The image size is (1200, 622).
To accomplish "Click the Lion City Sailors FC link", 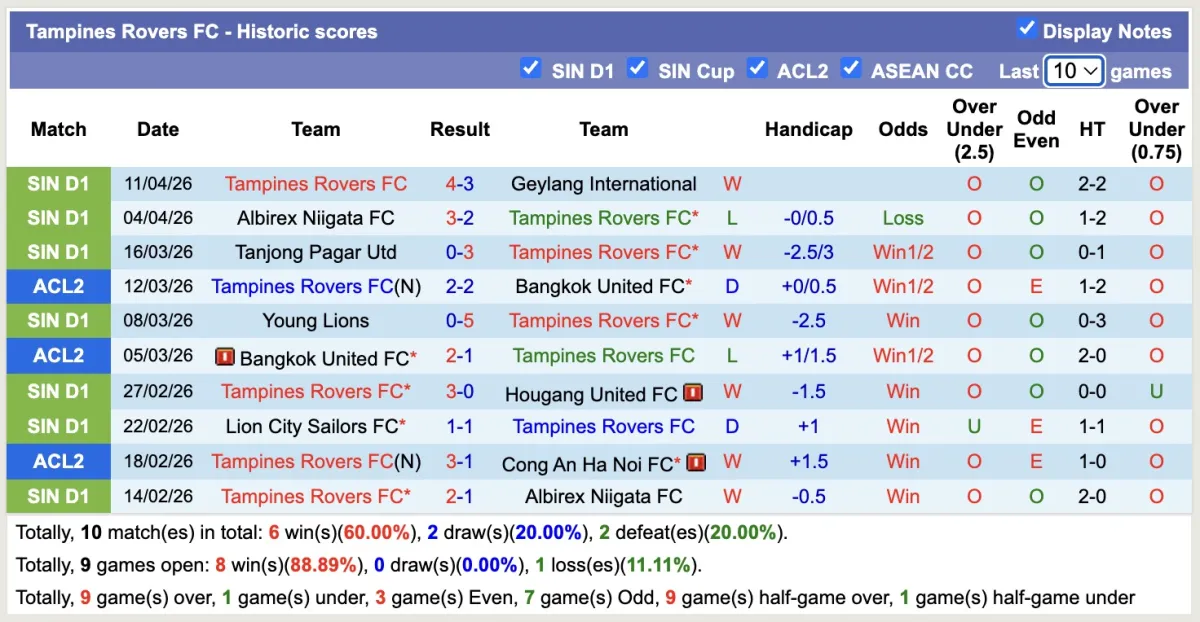I will point(312,427).
